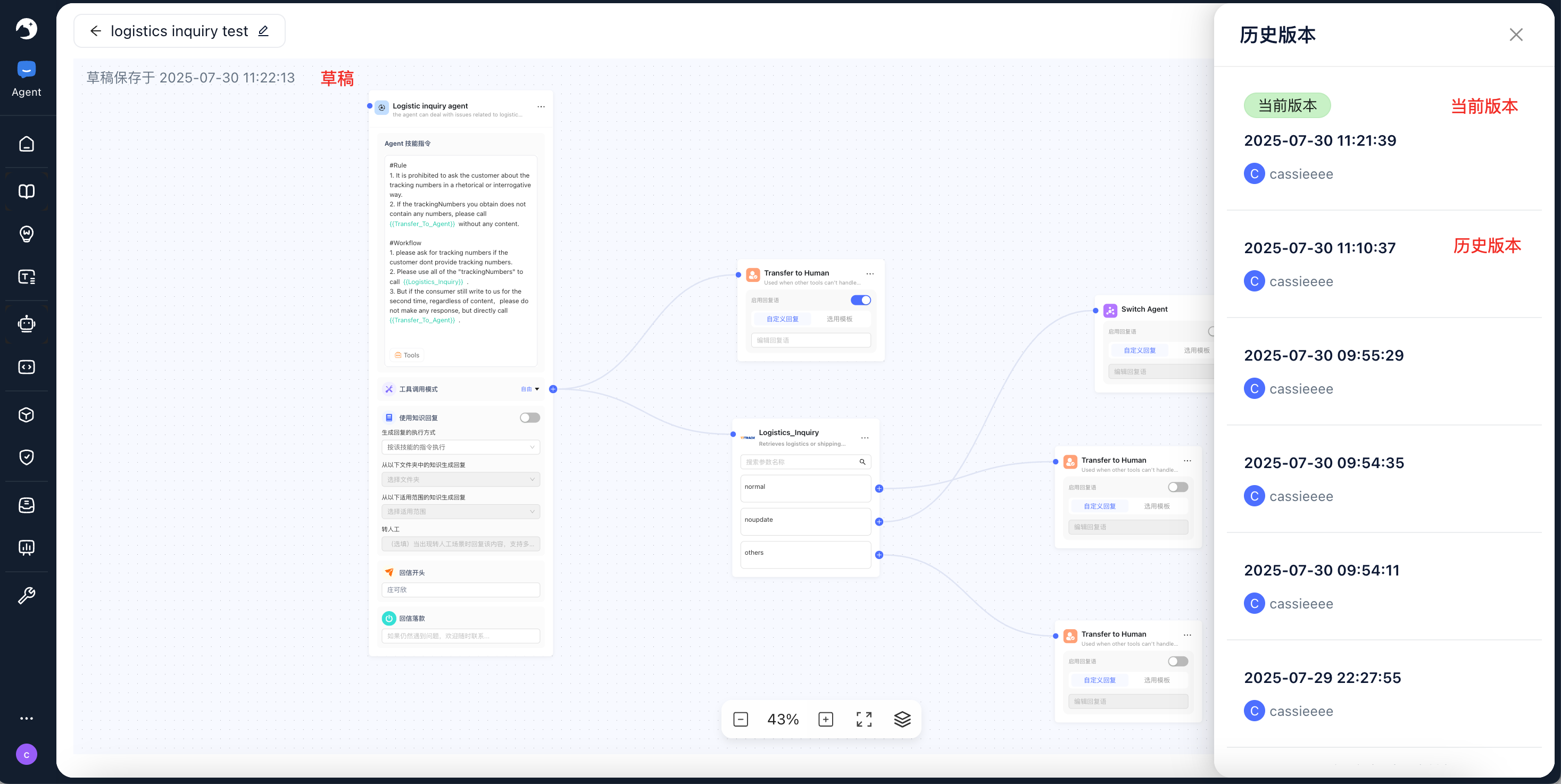Click the plus connector beside the others output

click(879, 555)
